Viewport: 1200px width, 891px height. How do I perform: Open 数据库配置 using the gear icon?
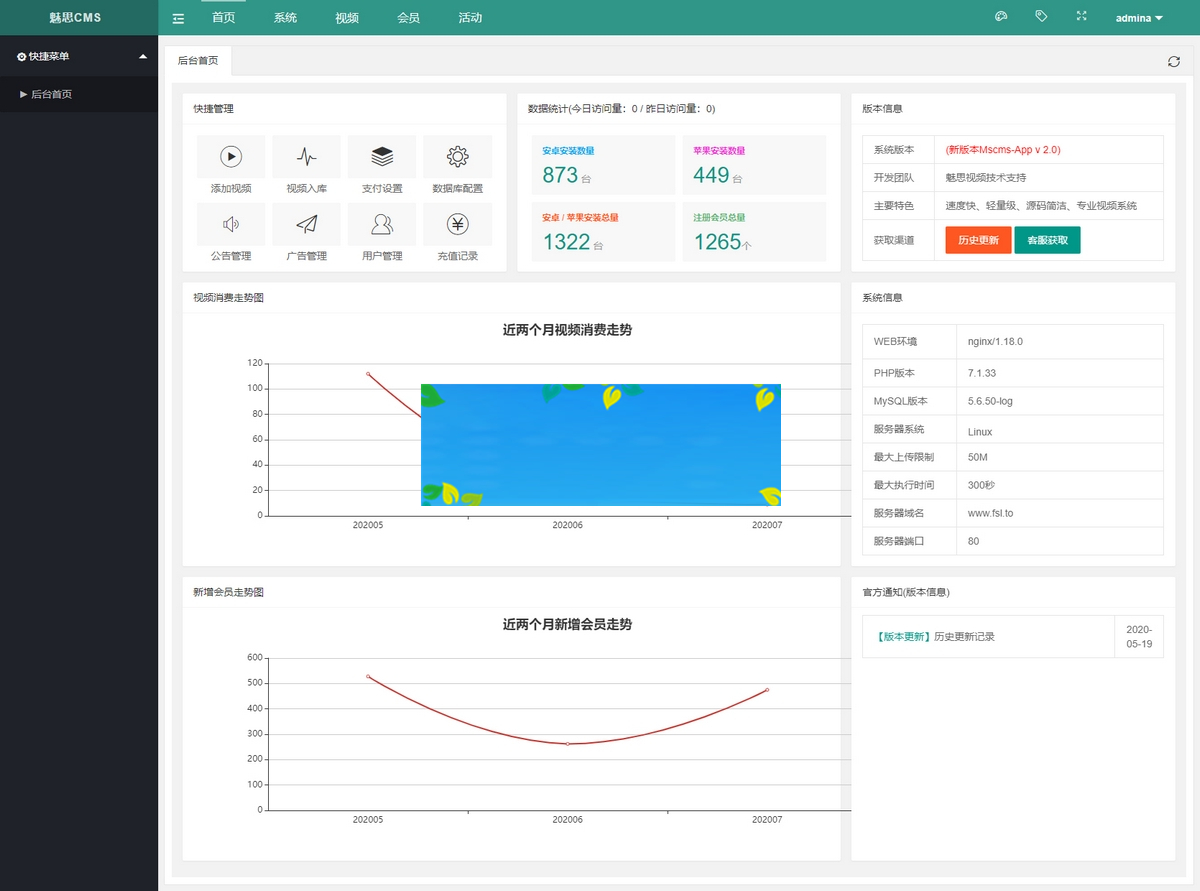click(x=457, y=155)
